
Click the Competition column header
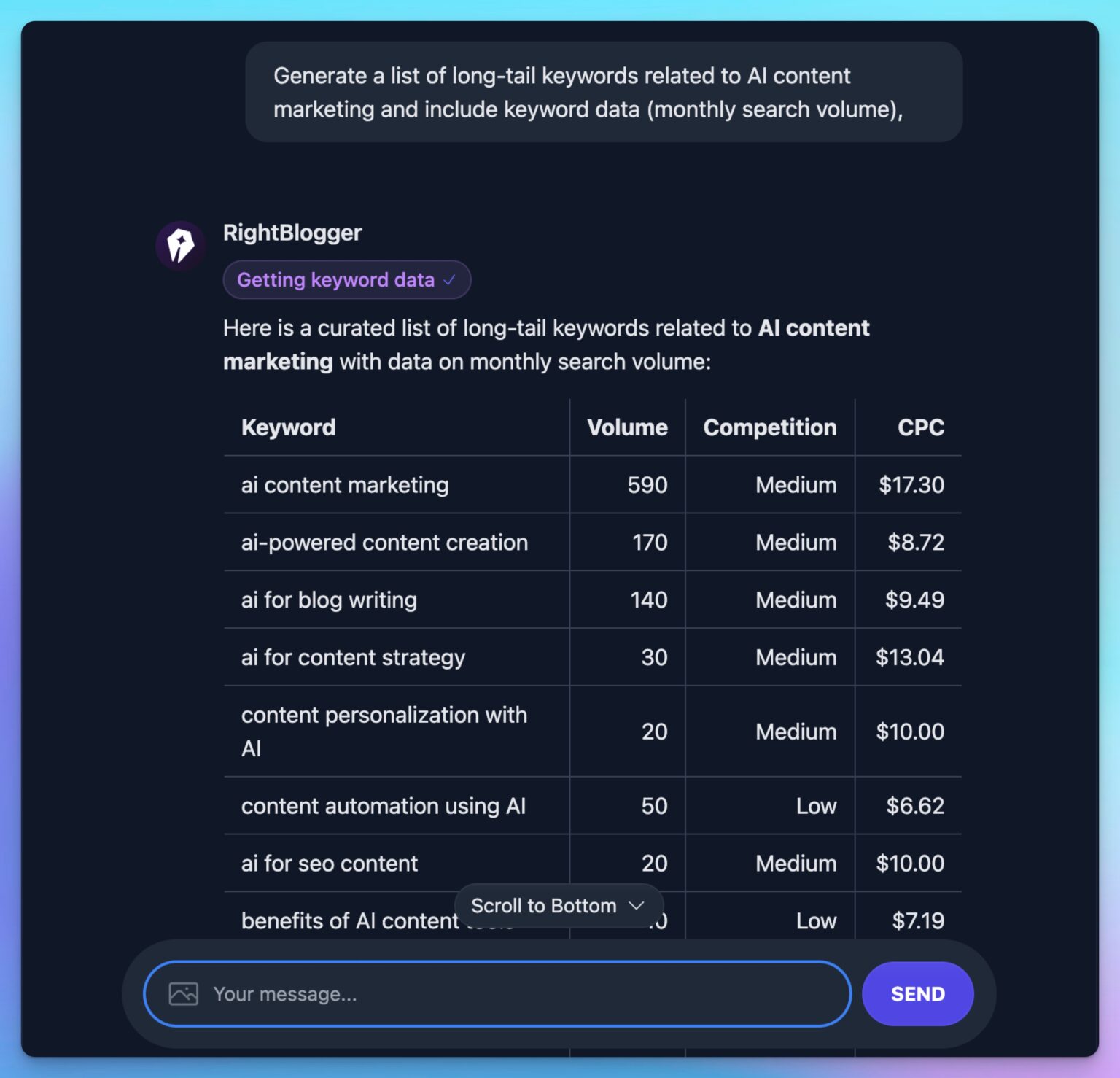(769, 427)
